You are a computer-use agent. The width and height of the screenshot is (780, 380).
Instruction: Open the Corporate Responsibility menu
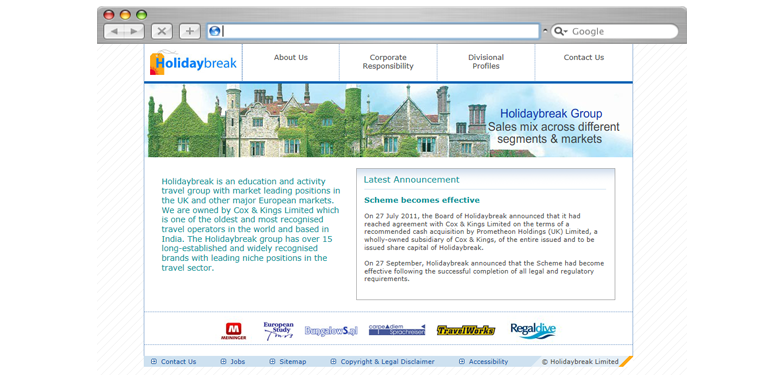click(388, 62)
